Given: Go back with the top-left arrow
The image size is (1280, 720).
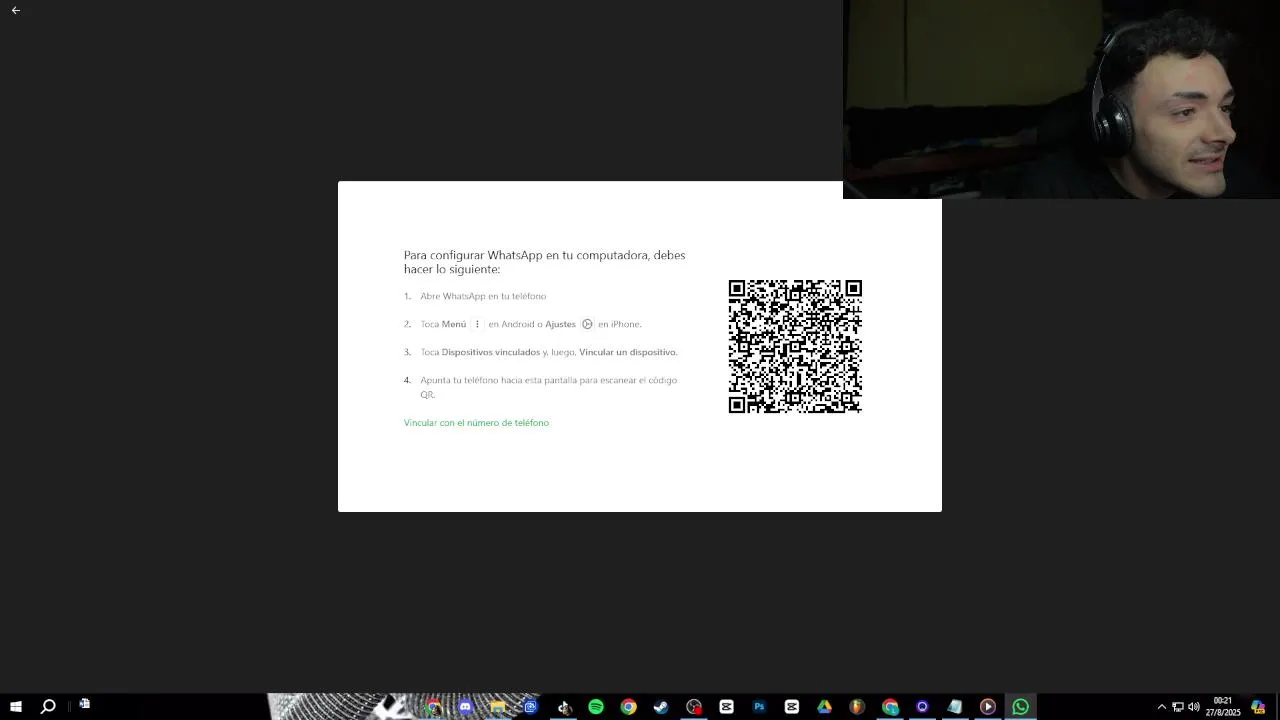Looking at the screenshot, I should click(x=16, y=10).
